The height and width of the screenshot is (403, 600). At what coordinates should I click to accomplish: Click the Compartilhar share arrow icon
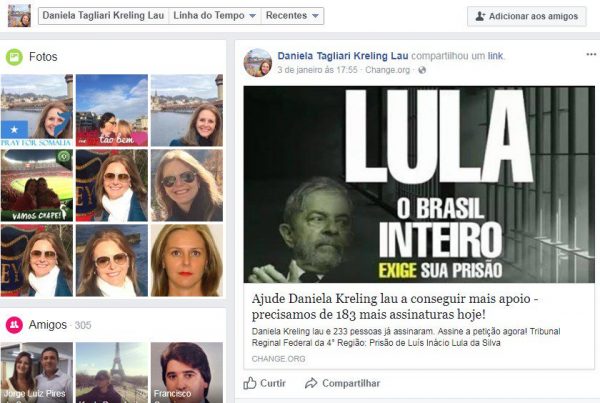tap(311, 383)
